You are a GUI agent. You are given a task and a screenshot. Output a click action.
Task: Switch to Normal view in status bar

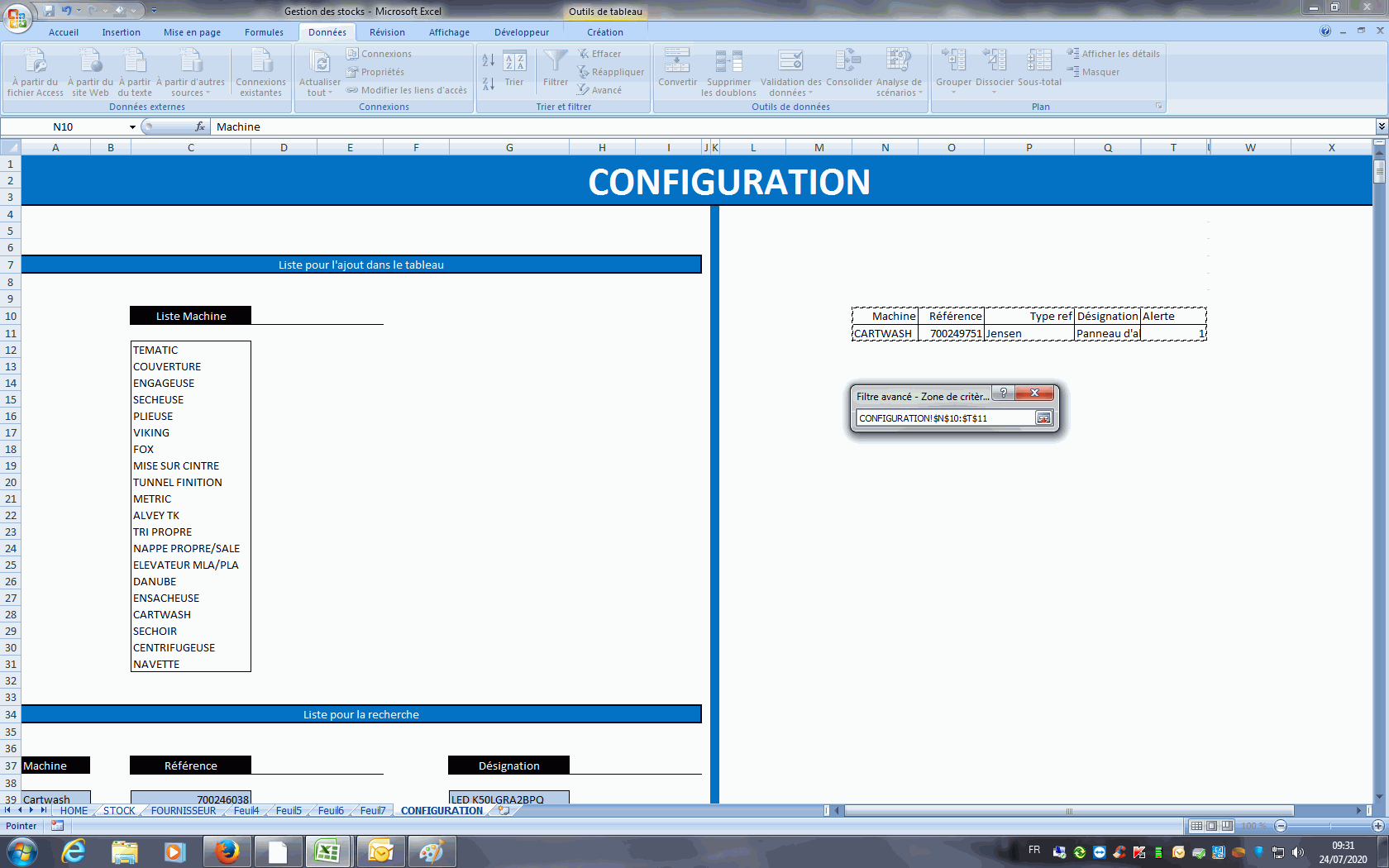tap(1196, 826)
